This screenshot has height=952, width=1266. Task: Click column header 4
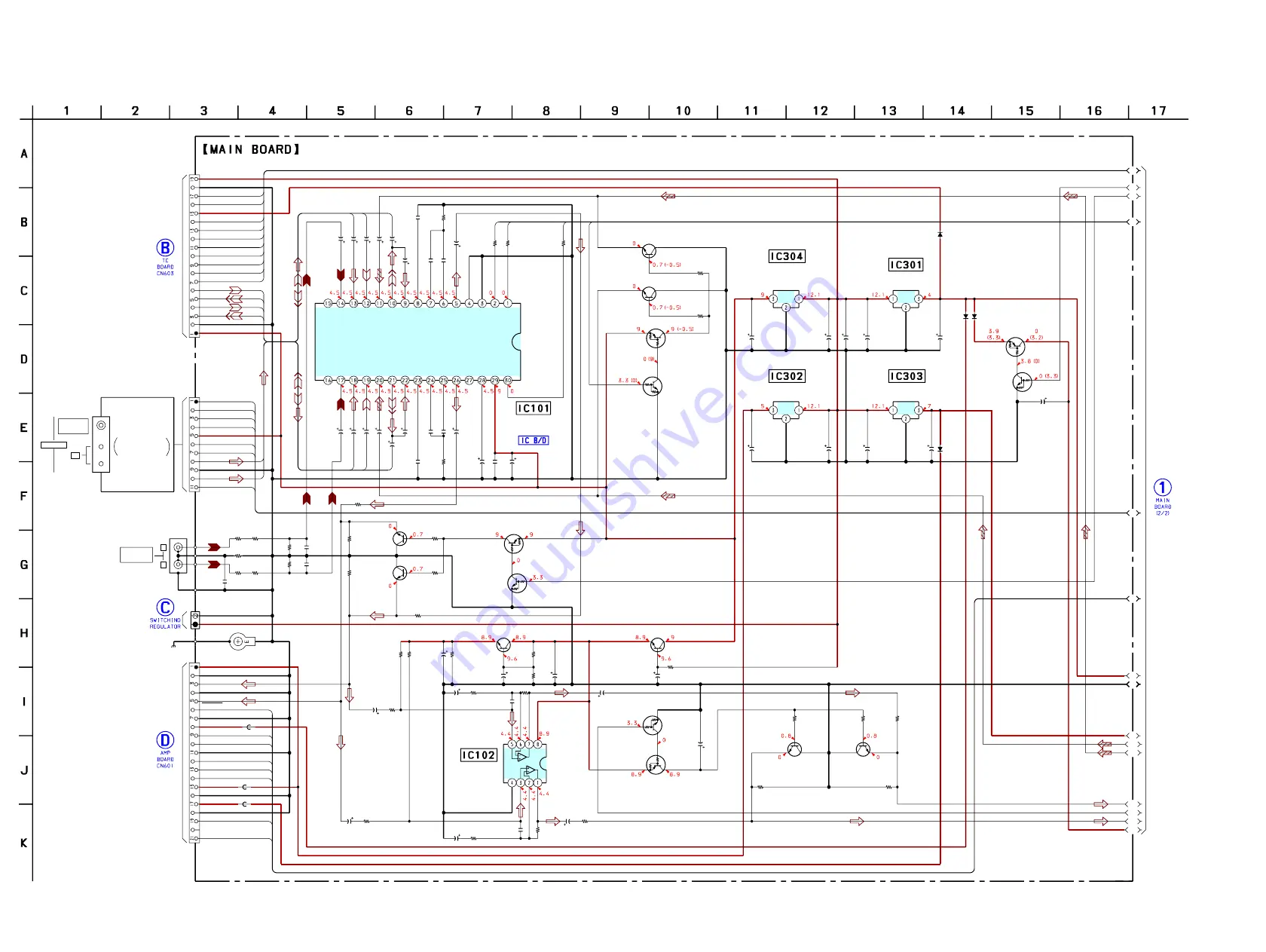[x=272, y=111]
